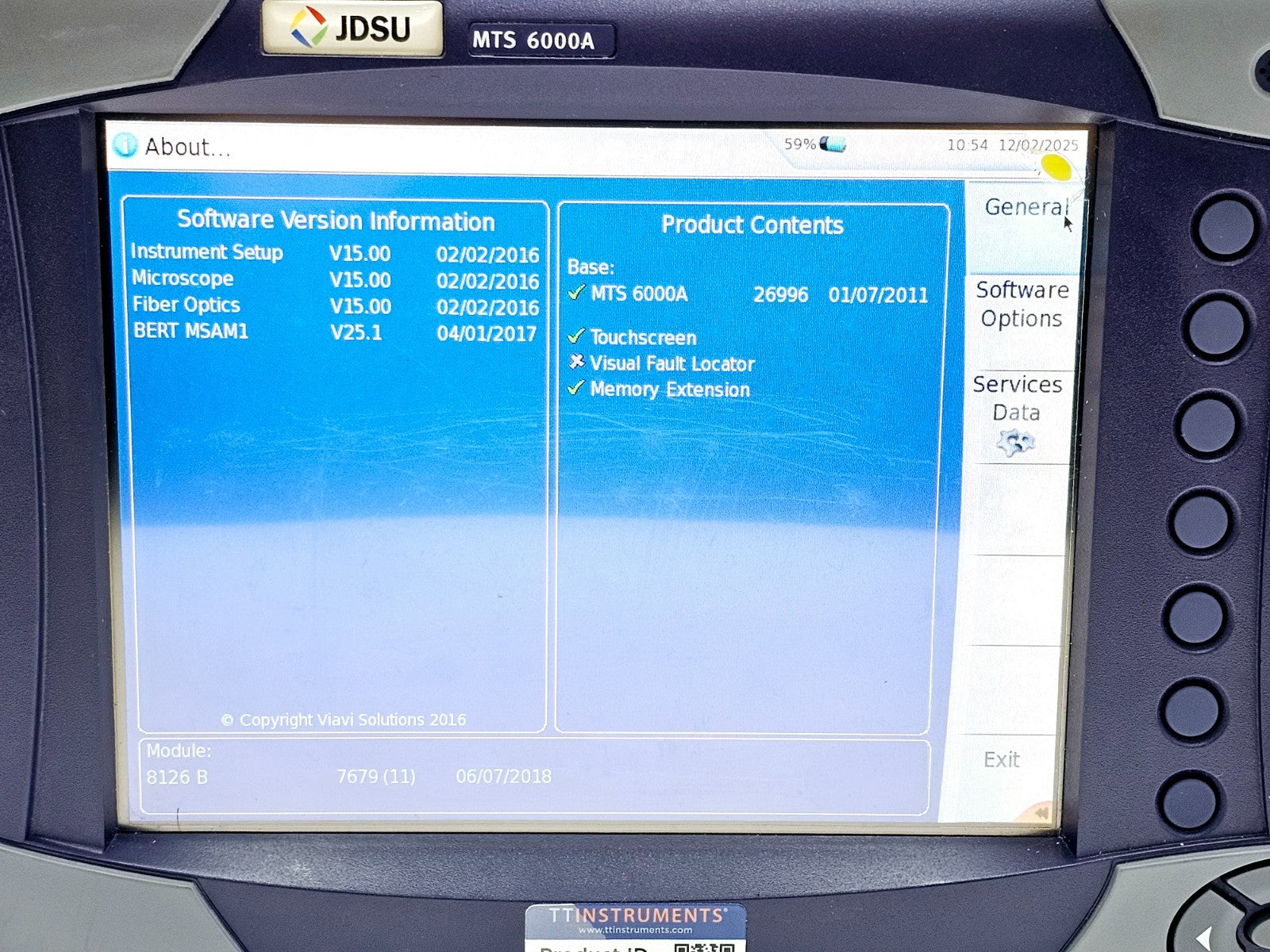
Task: Select the General softkey tab
Action: [1026, 208]
